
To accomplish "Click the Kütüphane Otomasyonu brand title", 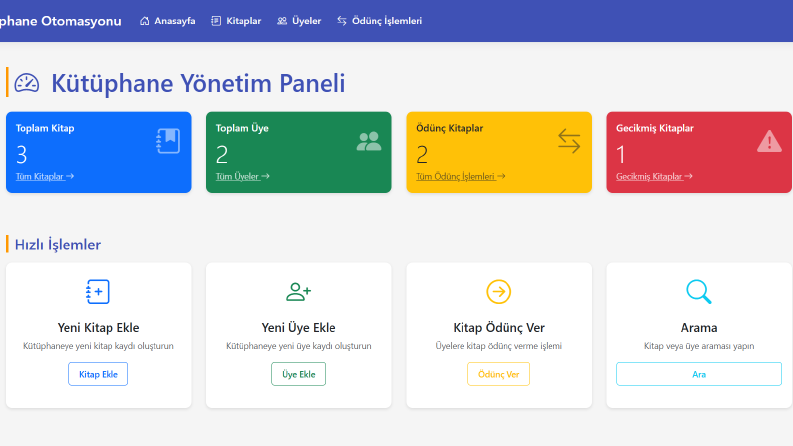I will 61,21.
